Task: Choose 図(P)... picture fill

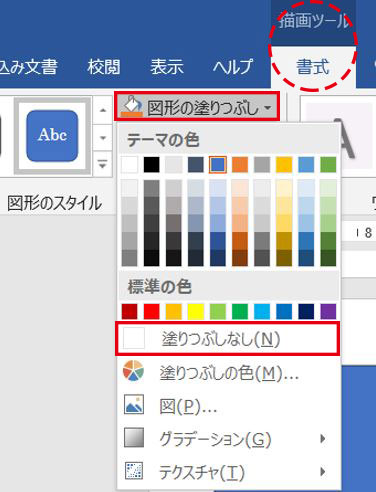Action: [x=228, y=406]
